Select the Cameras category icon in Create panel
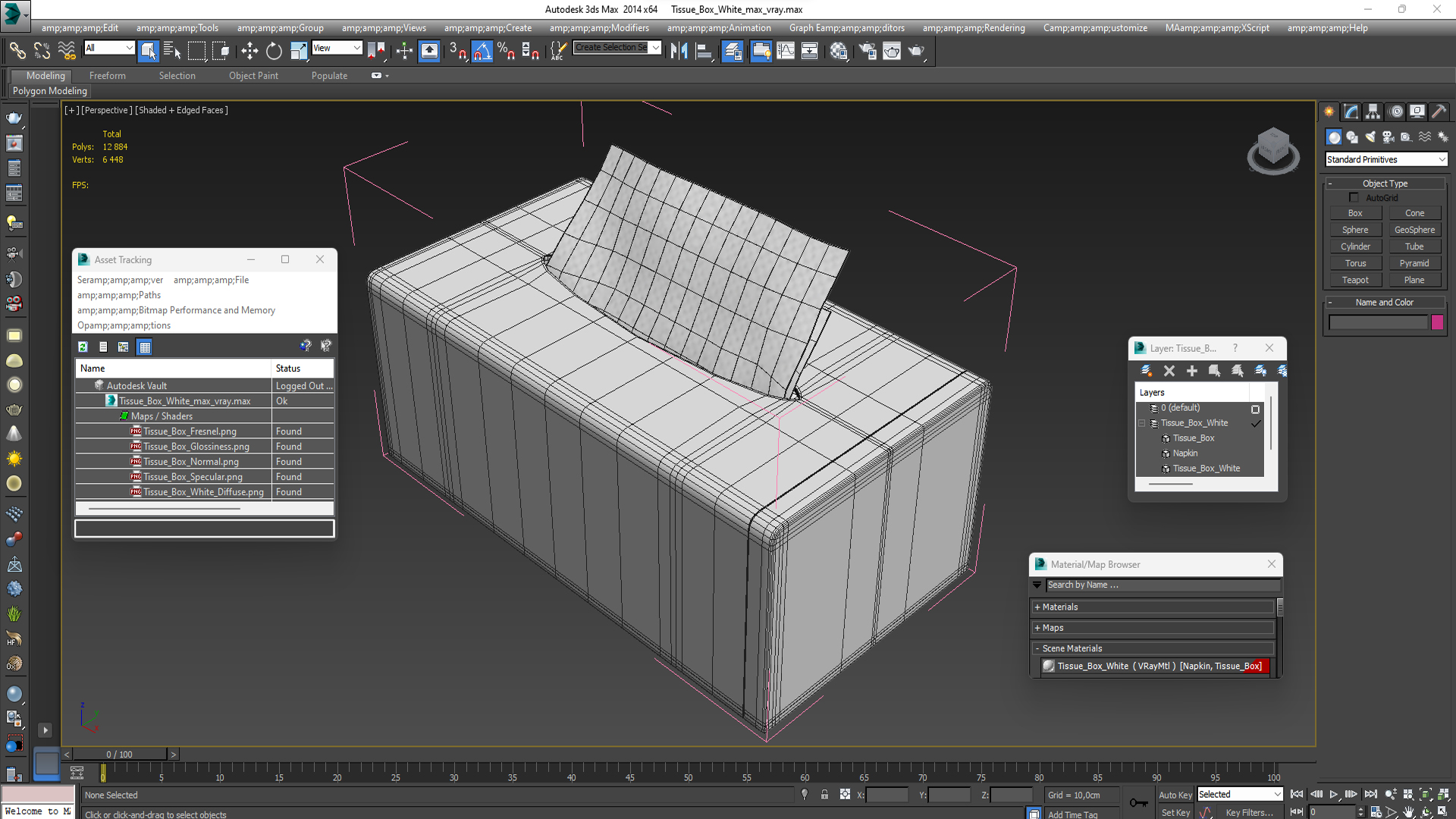This screenshot has height=819, width=1456. coord(1389,137)
